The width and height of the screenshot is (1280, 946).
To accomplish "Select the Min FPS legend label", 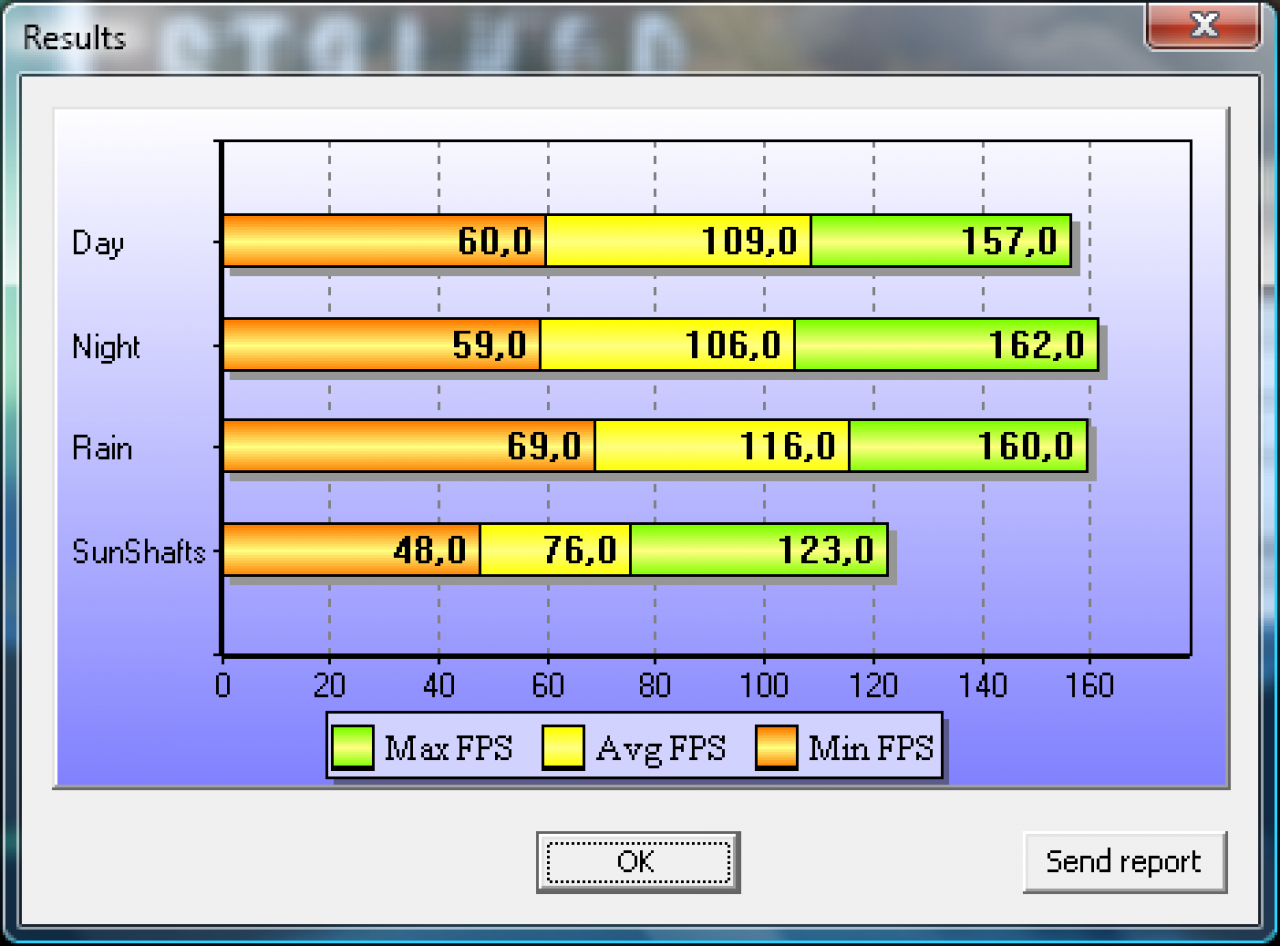I will 871,748.
